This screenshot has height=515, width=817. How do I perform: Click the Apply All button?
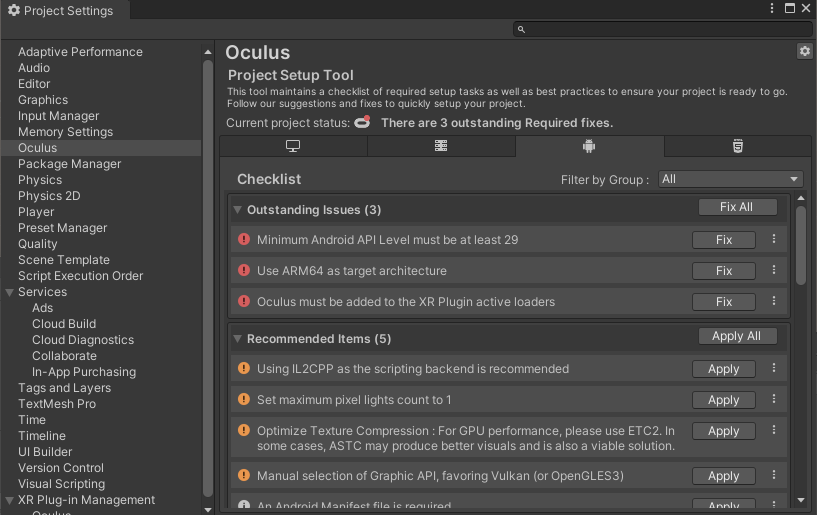click(737, 336)
